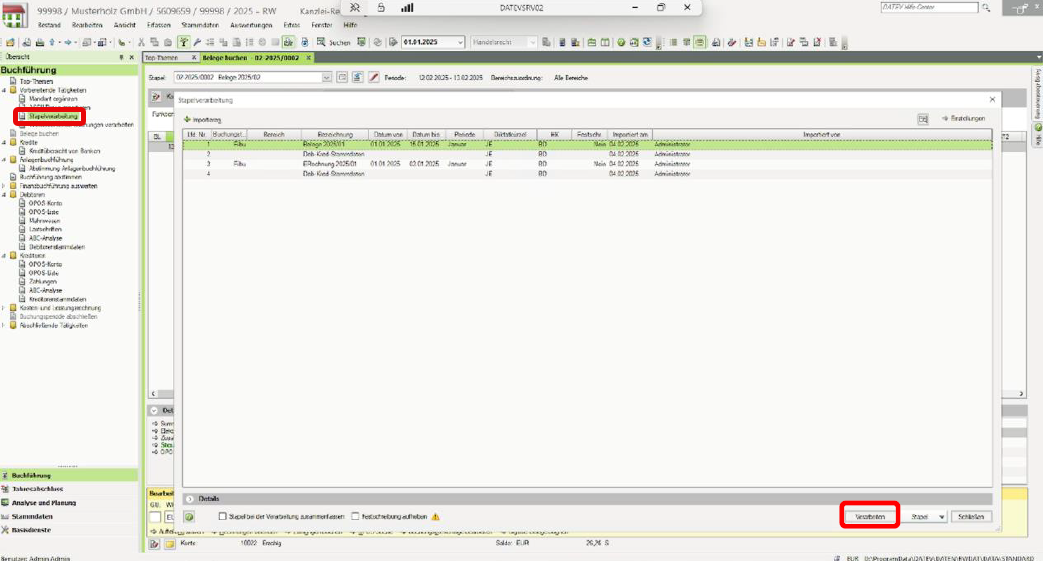
Task: Click the red pen icon beside Stapel field
Action: 374,76
